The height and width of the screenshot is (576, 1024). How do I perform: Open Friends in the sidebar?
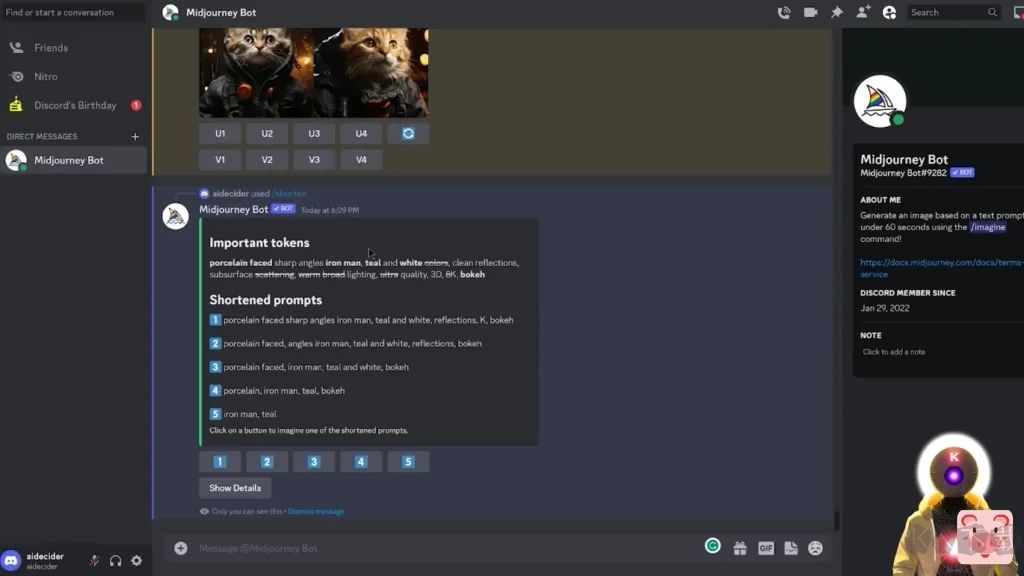(x=50, y=47)
